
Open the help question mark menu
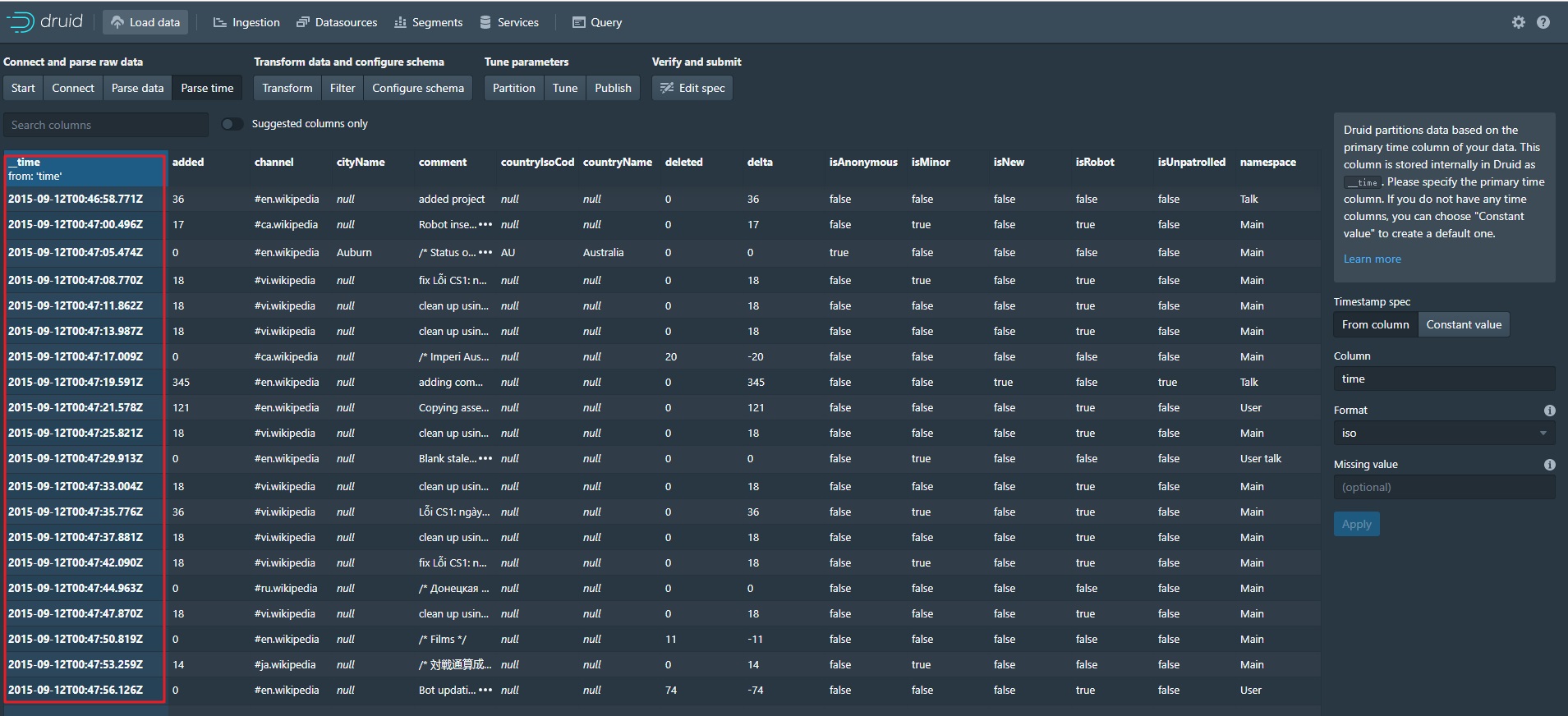coord(1543,22)
